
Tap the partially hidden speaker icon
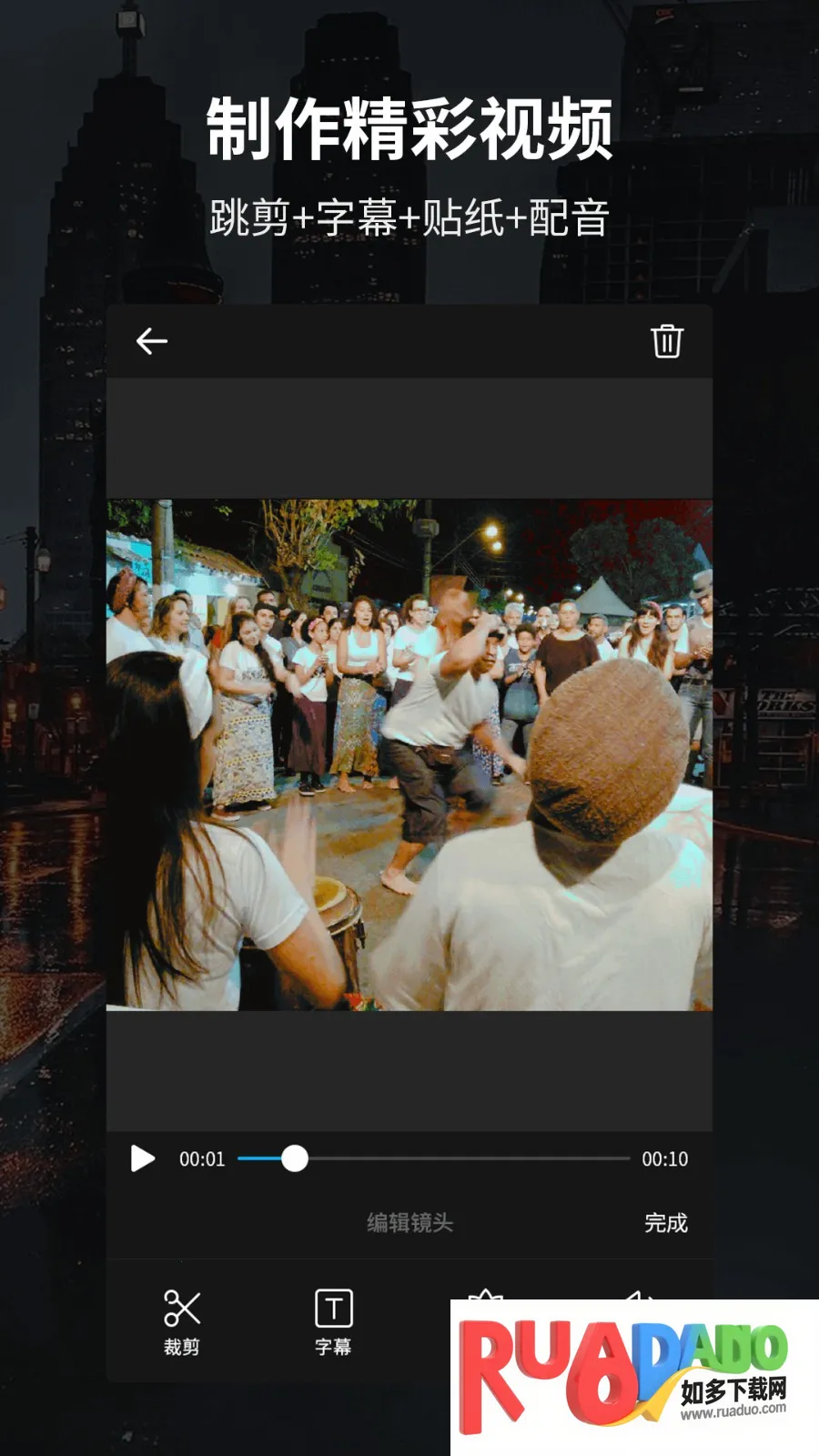[639, 1294]
